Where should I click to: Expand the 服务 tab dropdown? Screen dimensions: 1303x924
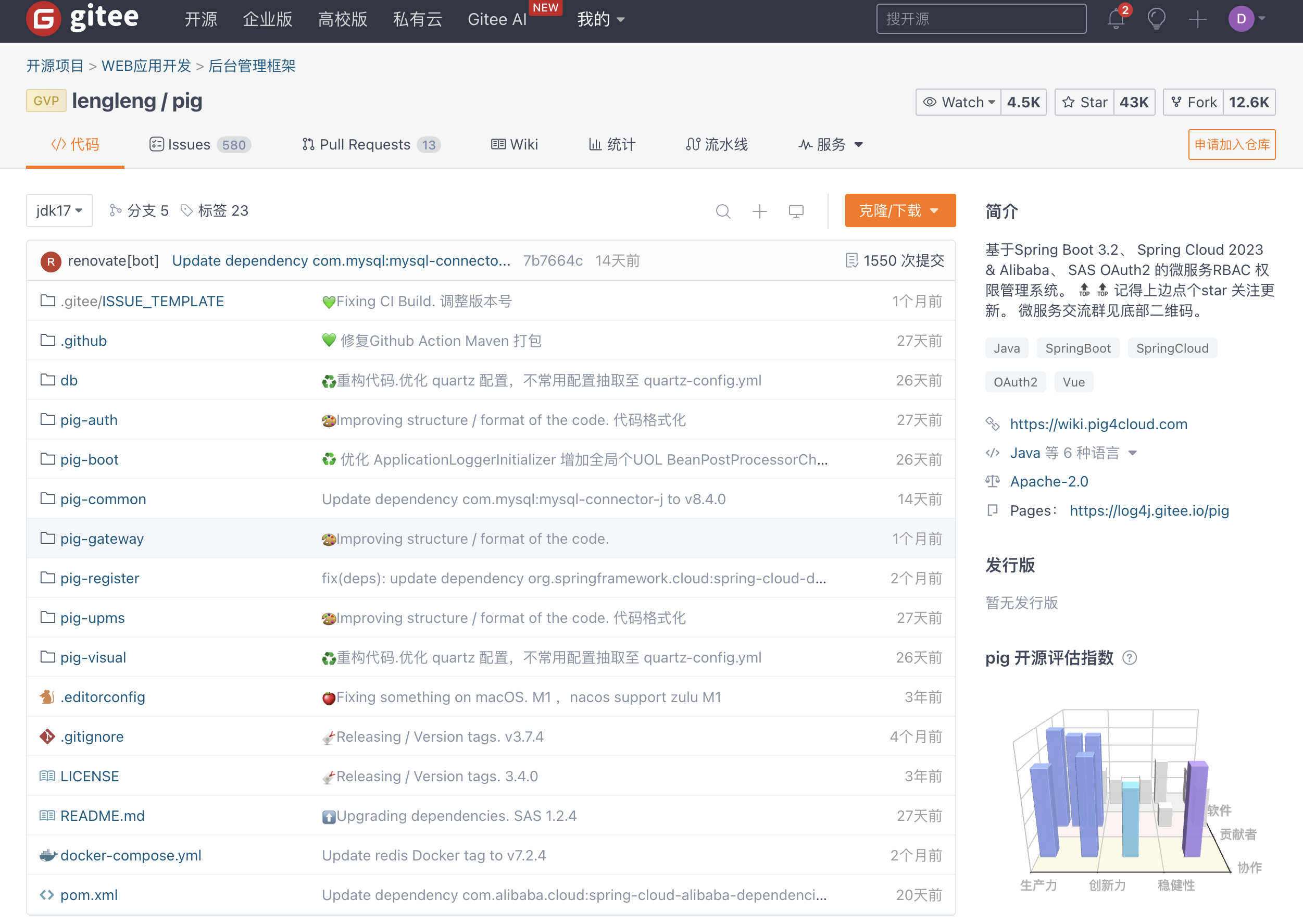pyautogui.click(x=830, y=144)
